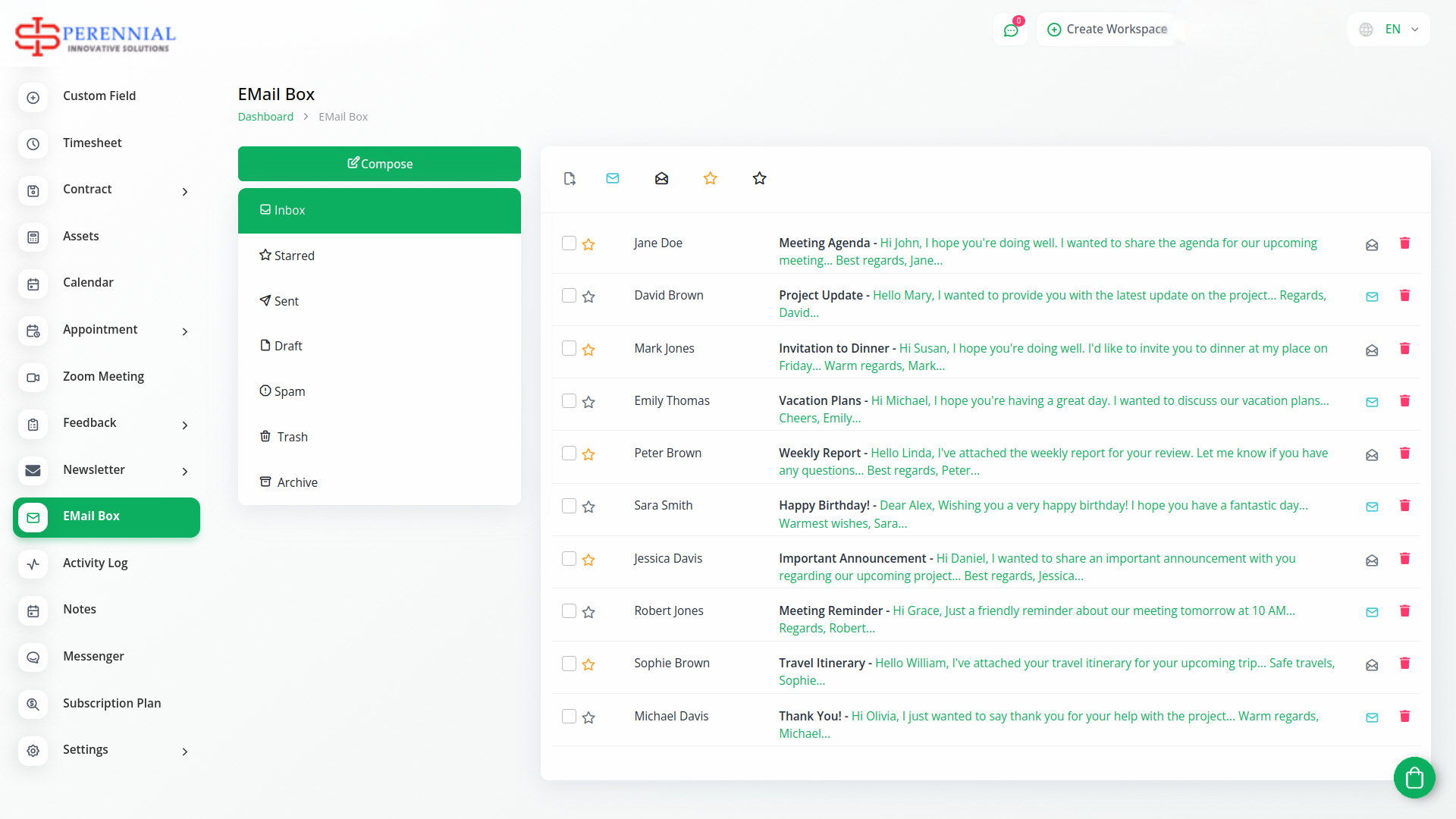This screenshot has width=1456, height=819.
Task: Unstar the Peter Brown email
Action: pos(588,454)
